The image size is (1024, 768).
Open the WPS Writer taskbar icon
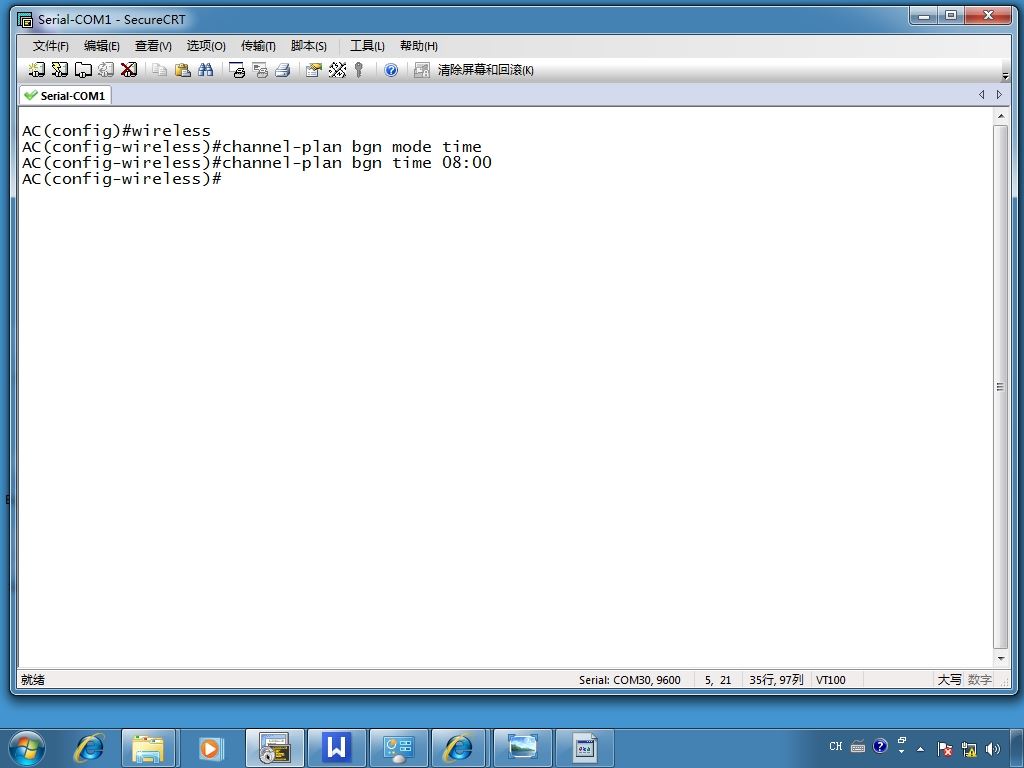point(336,748)
